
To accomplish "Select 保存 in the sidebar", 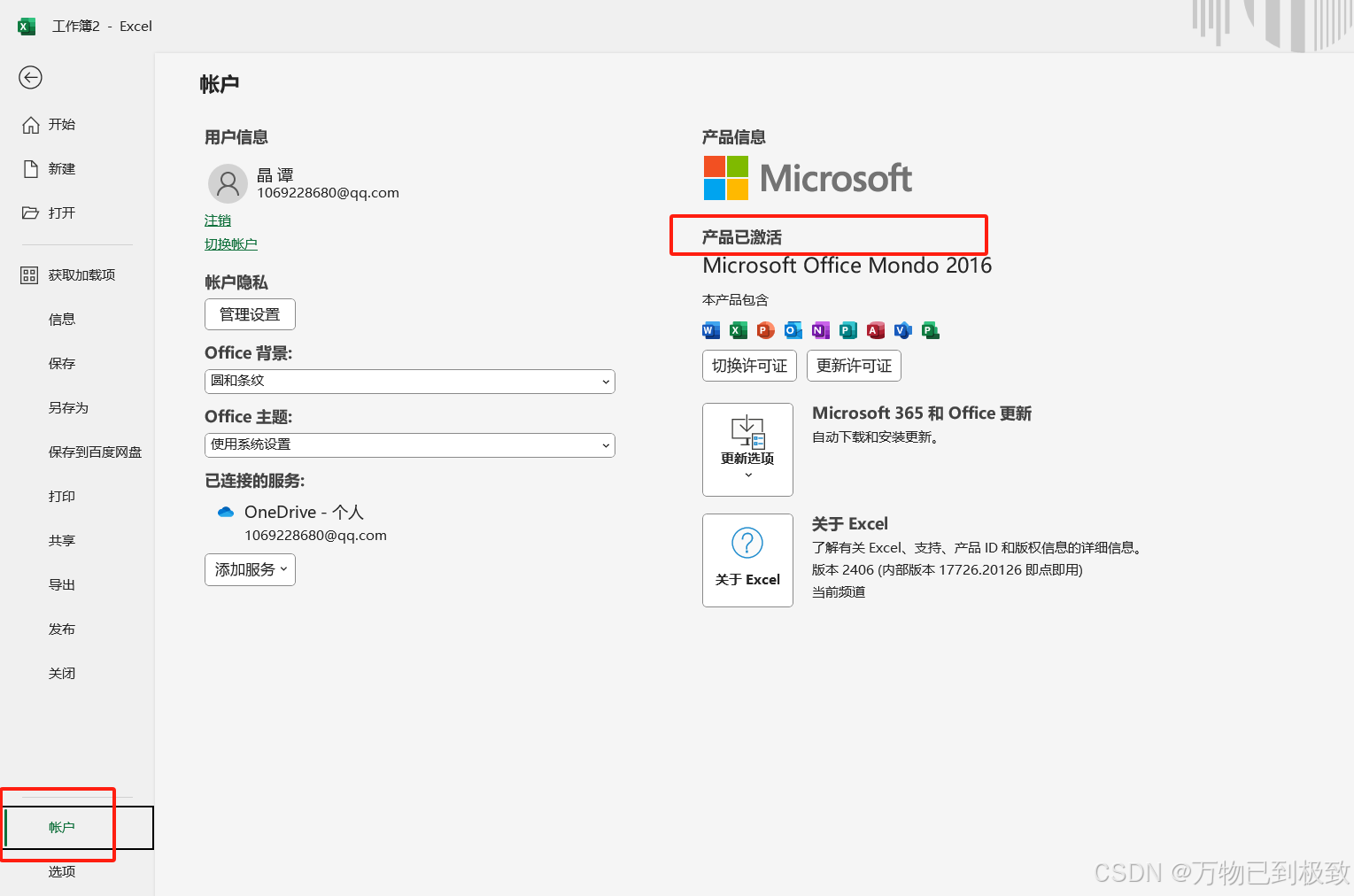I will [x=62, y=364].
